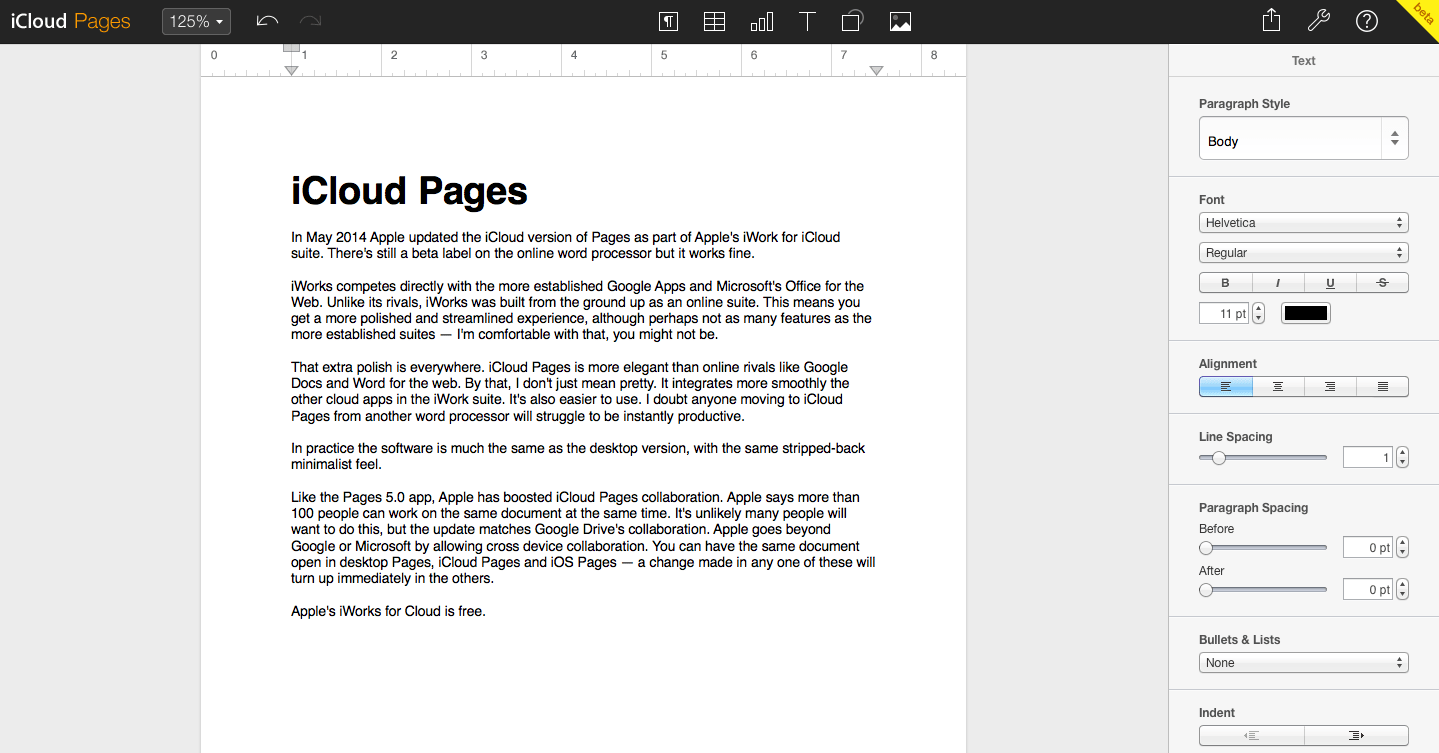
Task: Click the right margin marker on ruler
Action: point(876,70)
